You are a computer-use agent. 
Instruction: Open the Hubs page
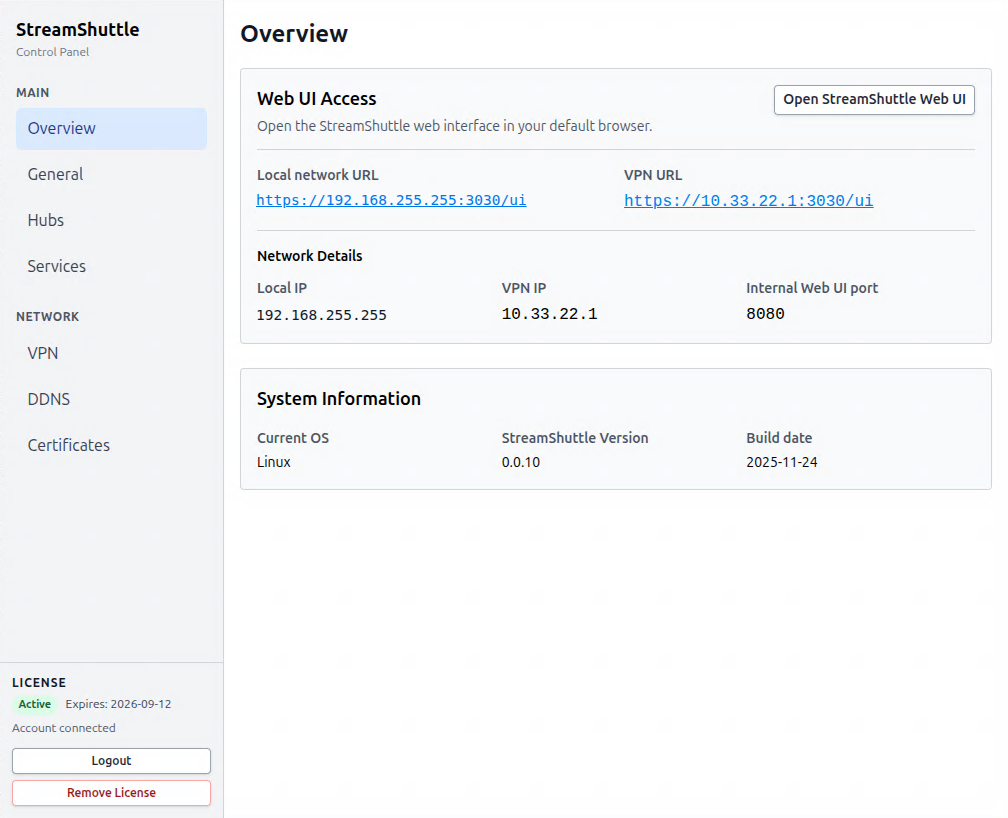(x=111, y=220)
